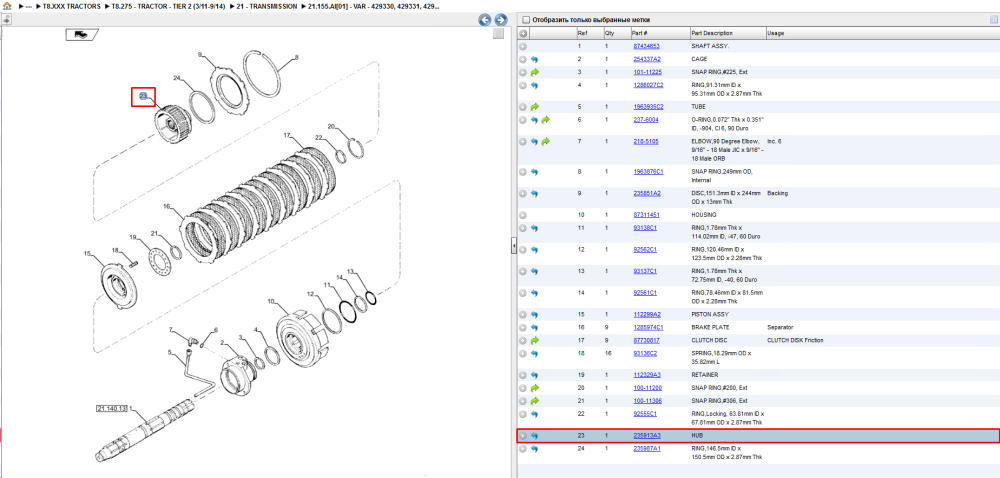1000x478 pixels.
Task: Open part number link 254337A2
Action: tap(646, 59)
